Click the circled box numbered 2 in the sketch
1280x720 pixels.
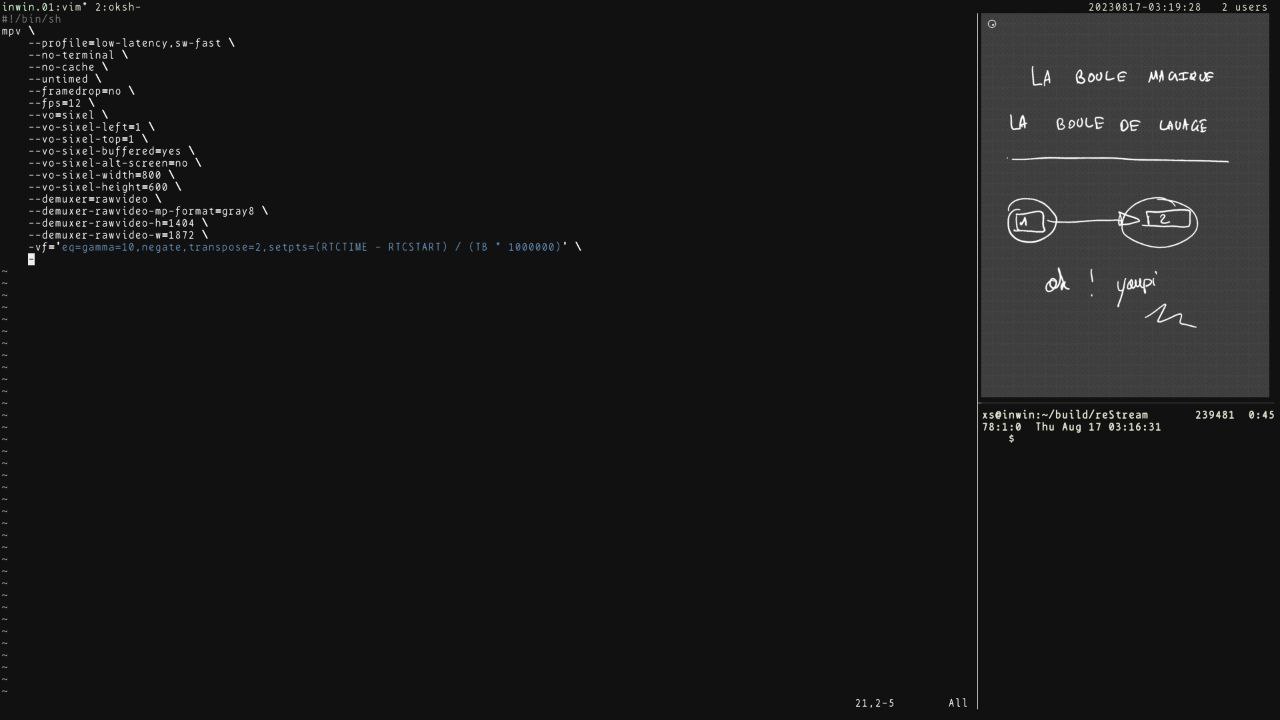1160,221
